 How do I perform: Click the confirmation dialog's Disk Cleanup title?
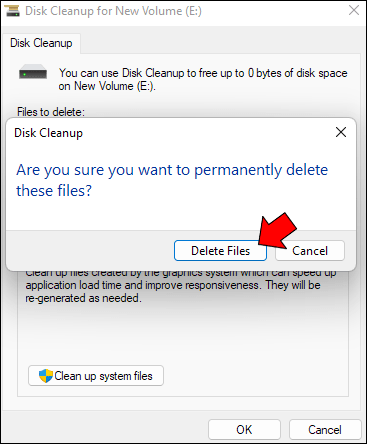click(48, 133)
